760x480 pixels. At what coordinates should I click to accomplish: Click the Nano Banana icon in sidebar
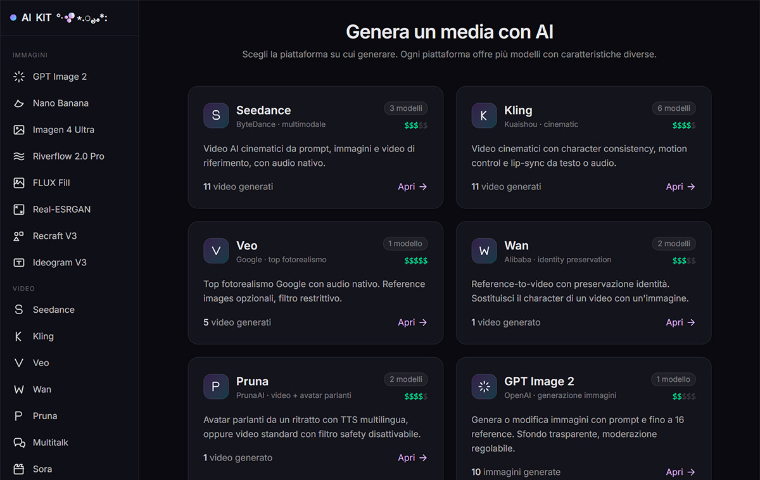19,103
